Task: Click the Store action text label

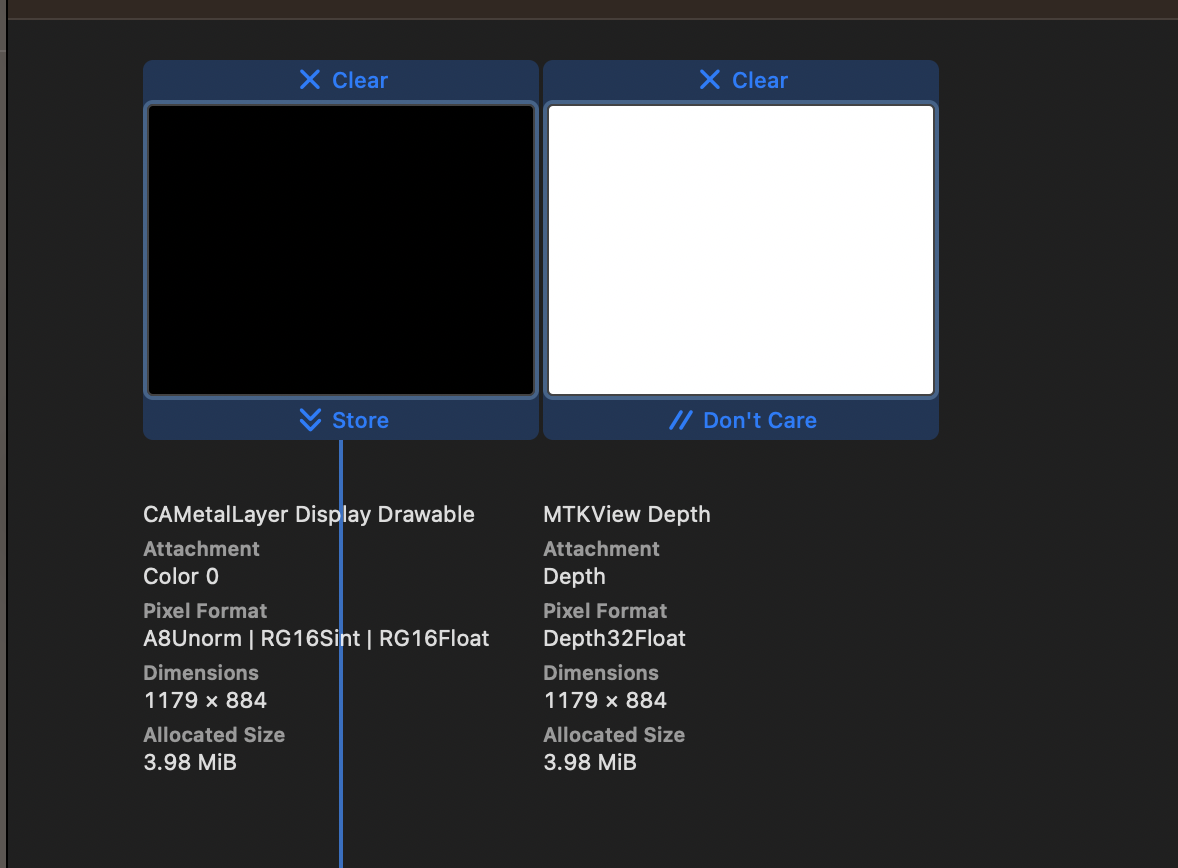Action: pos(360,420)
